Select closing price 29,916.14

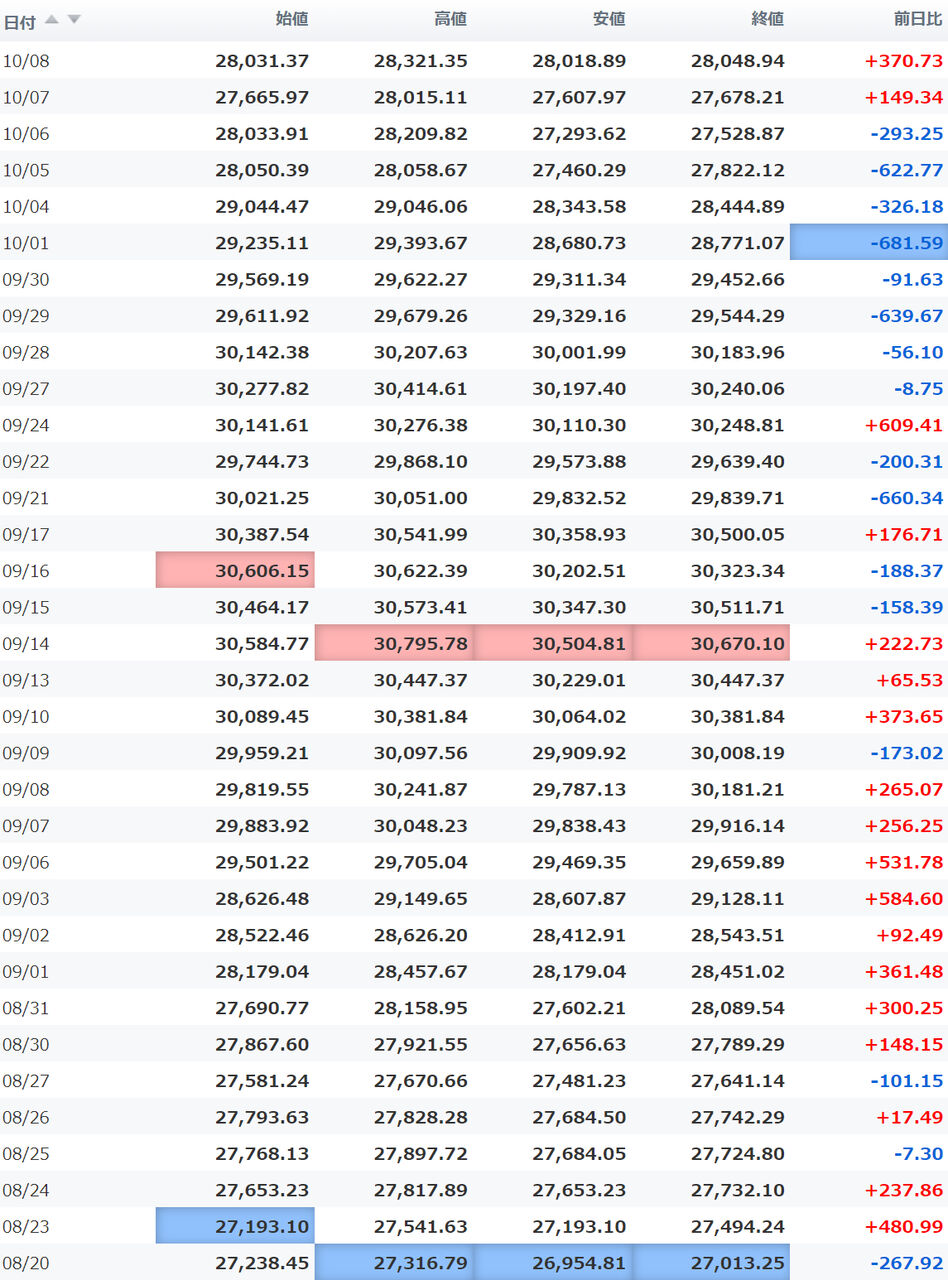click(738, 826)
